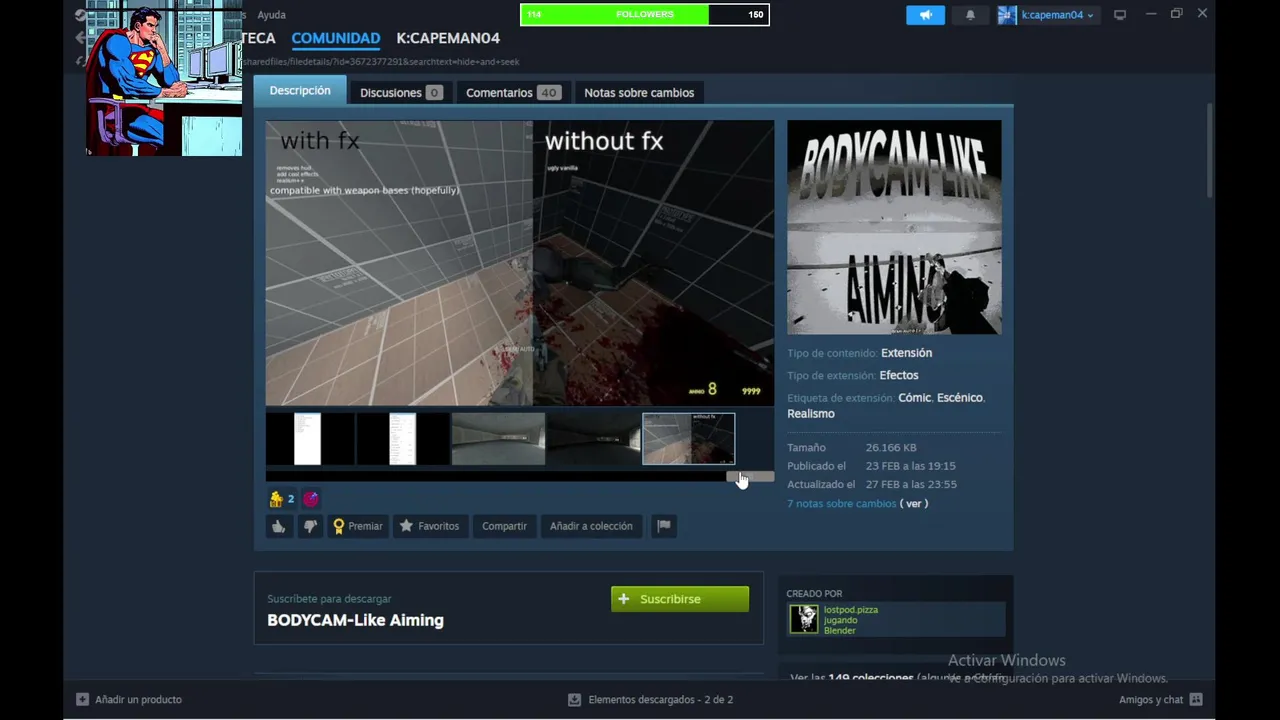
Task: Report item with the flag icon
Action: tap(663, 526)
